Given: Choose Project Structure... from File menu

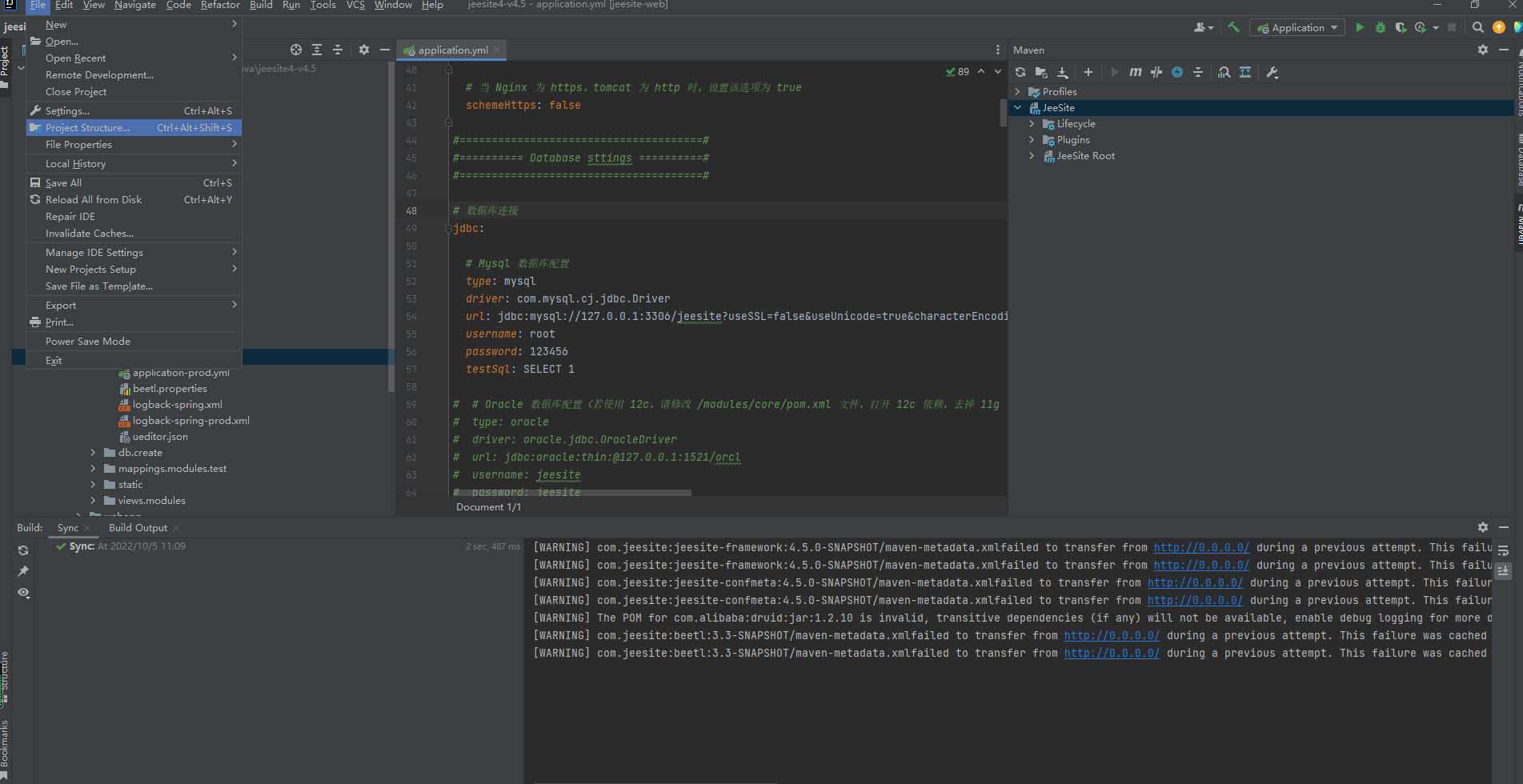Looking at the screenshot, I should pyautogui.click(x=134, y=128).
